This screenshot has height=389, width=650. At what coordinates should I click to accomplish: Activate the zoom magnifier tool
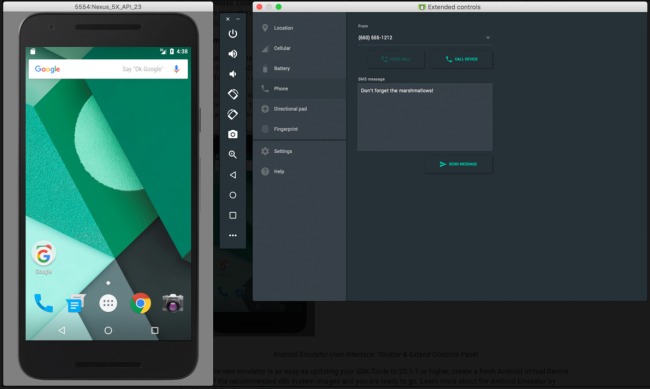[233, 154]
